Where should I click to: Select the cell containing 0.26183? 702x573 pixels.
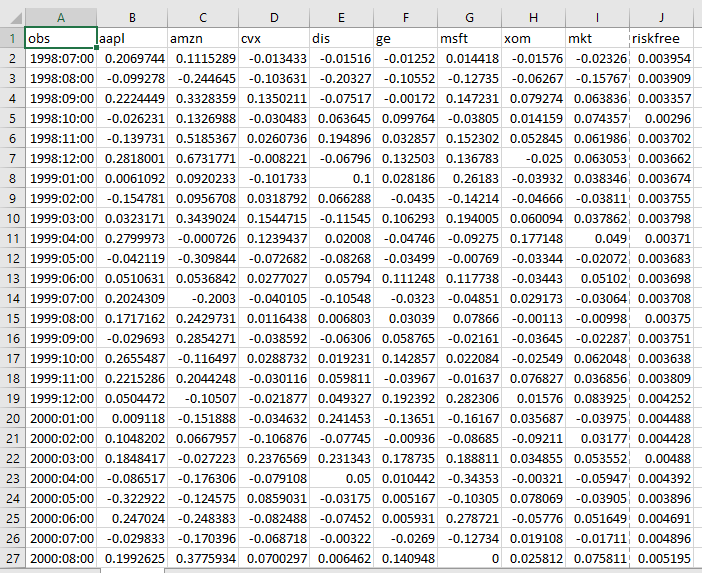(469, 179)
